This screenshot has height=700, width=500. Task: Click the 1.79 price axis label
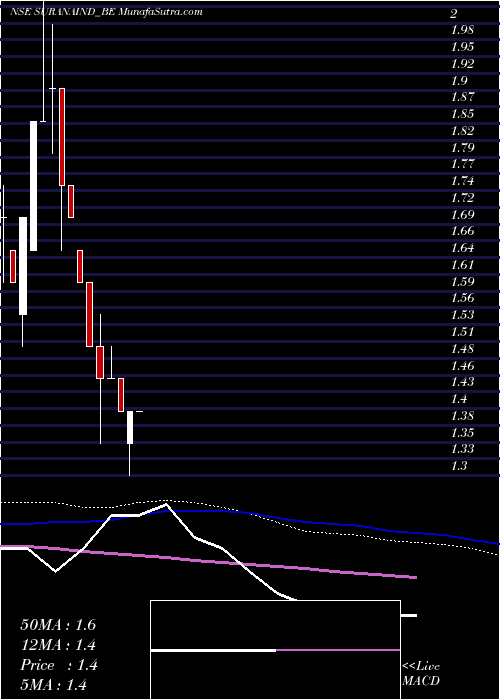pos(462,148)
